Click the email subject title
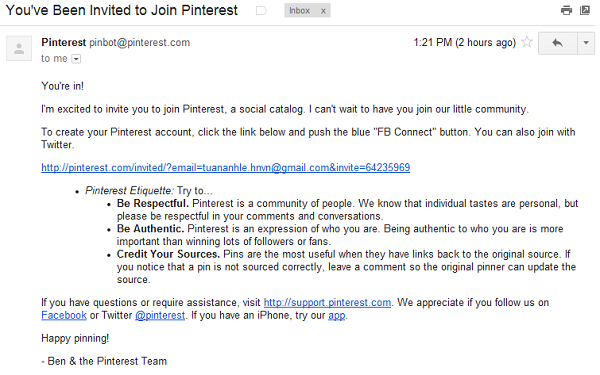 click(122, 10)
